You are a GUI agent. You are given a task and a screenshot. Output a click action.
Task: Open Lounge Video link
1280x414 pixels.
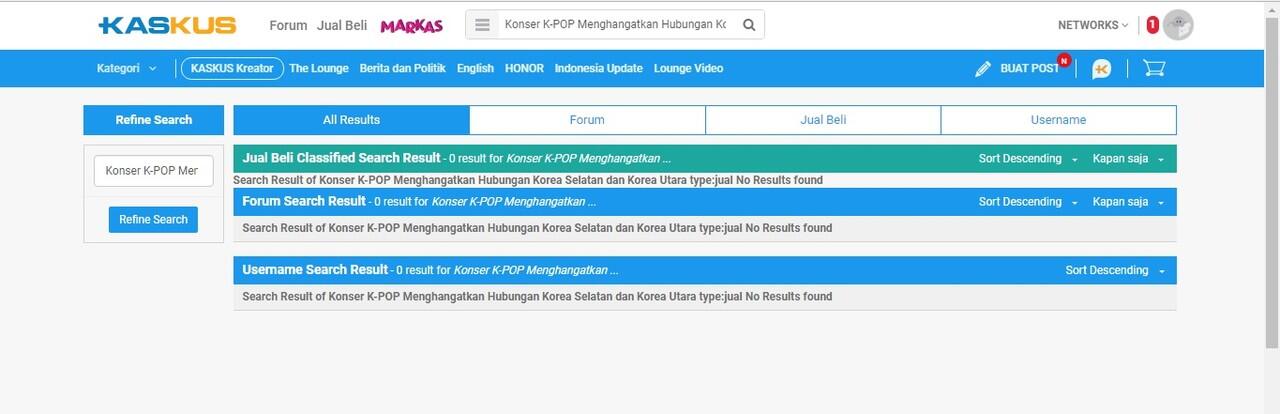click(x=688, y=68)
